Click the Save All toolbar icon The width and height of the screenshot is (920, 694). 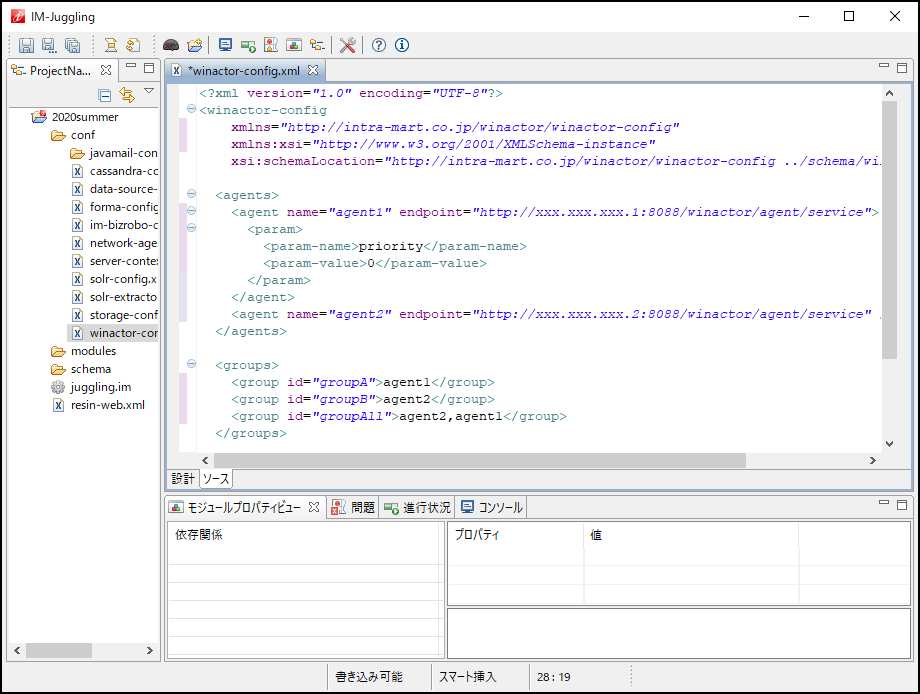pos(71,45)
